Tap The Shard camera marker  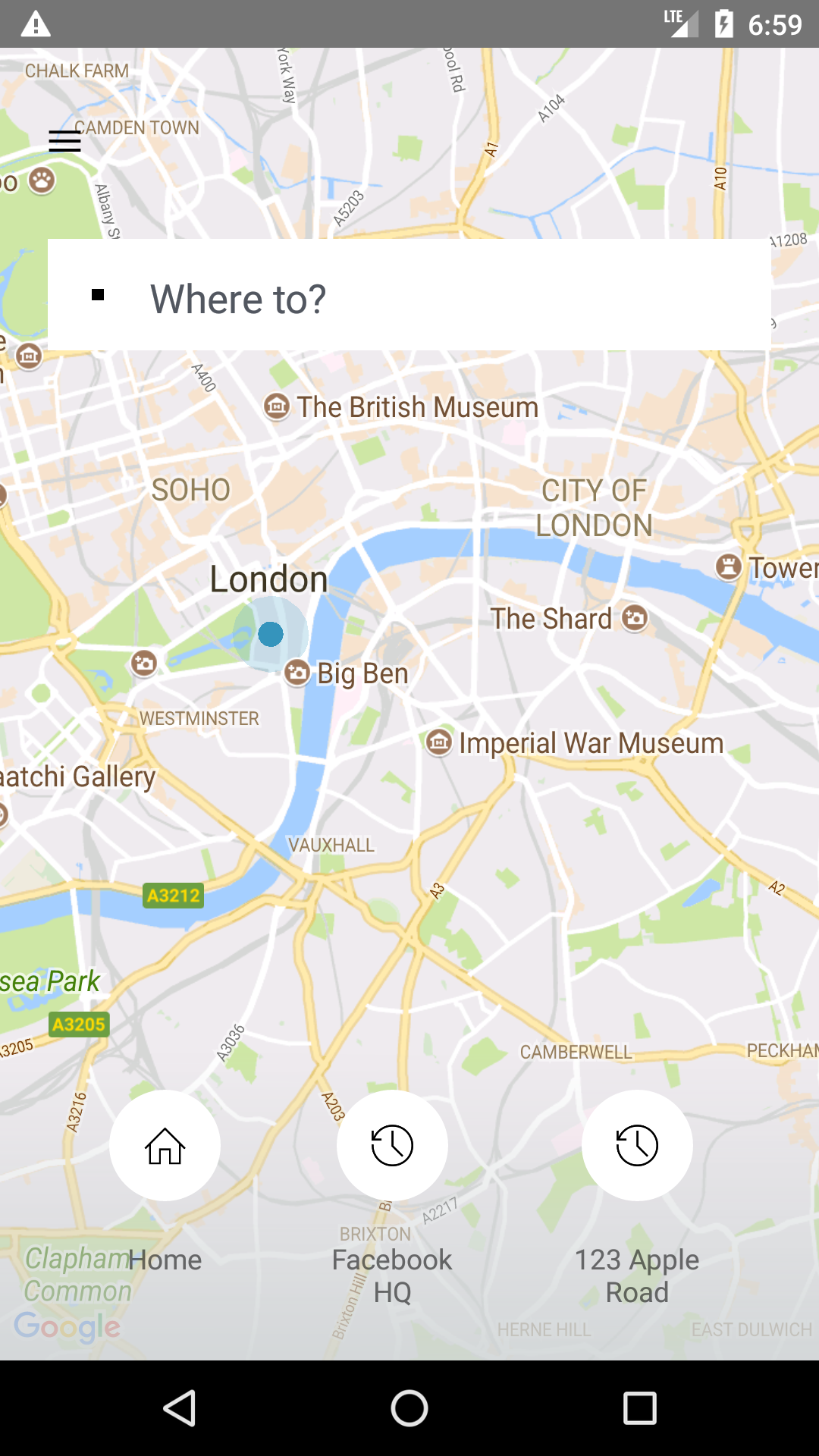(635, 618)
